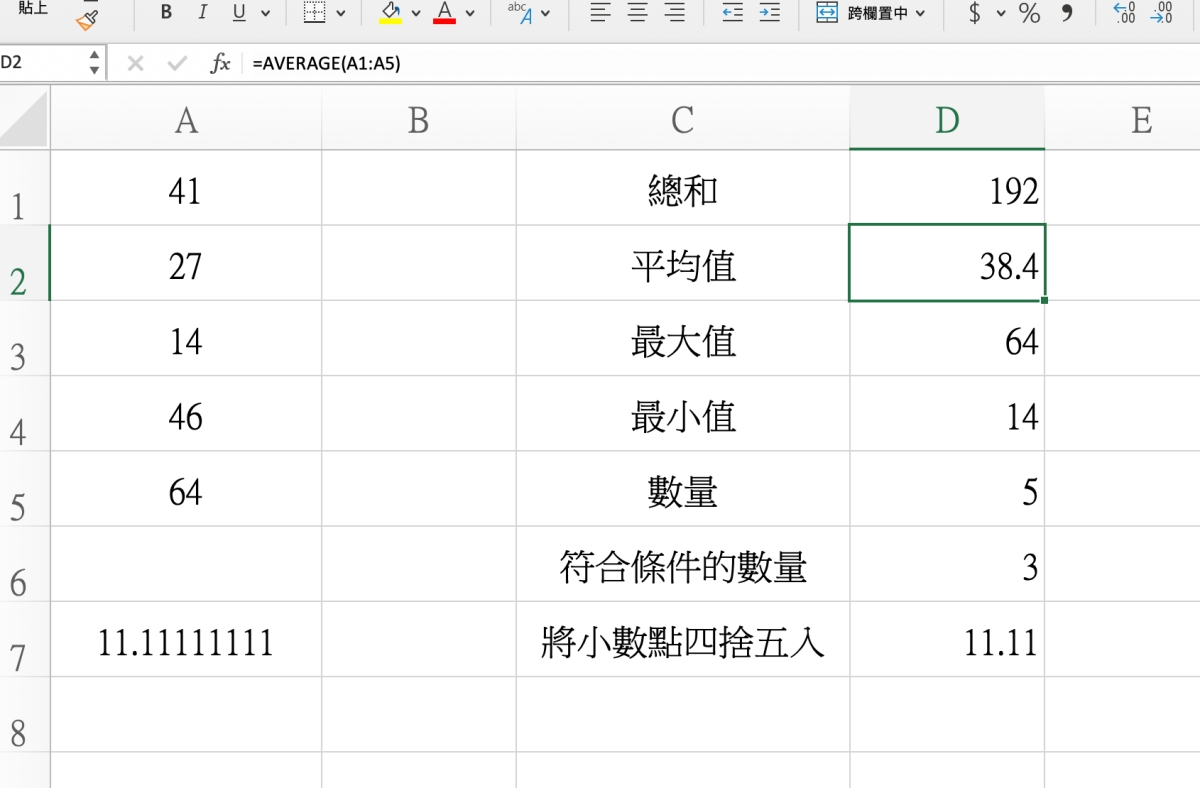Decrease the indent

[733, 13]
